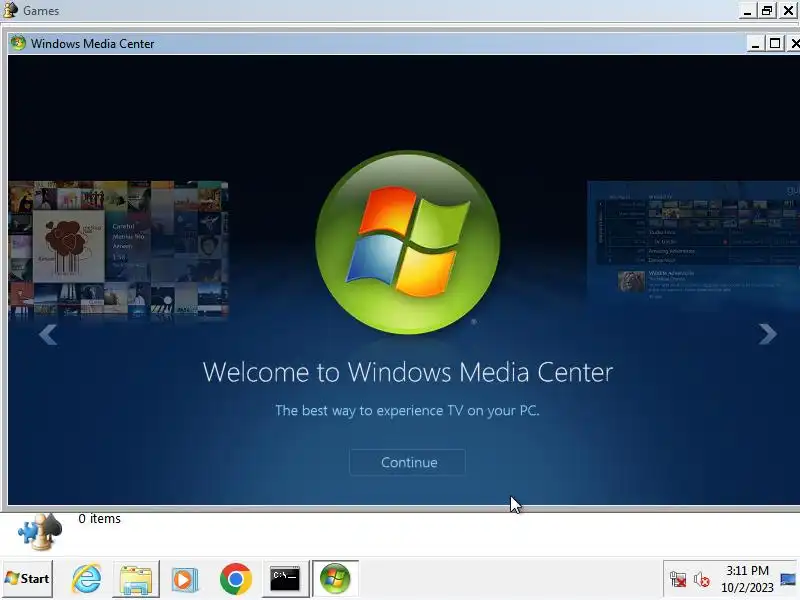This screenshot has width=800, height=600.
Task: Select the music album collage thumbnail
Action: [118, 250]
